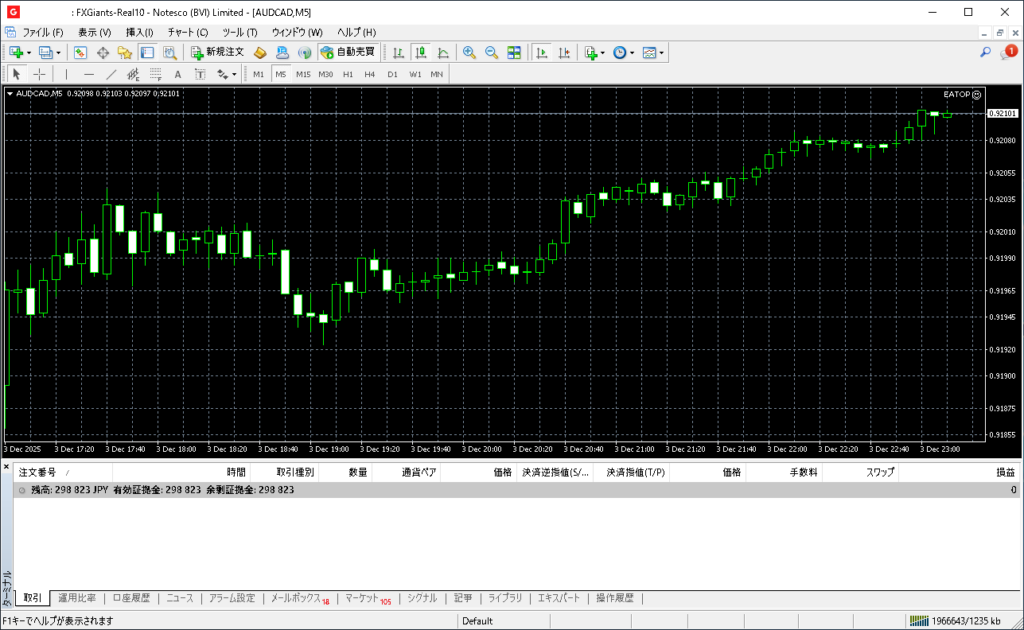Click the connection status bars in status bar

tap(918, 621)
